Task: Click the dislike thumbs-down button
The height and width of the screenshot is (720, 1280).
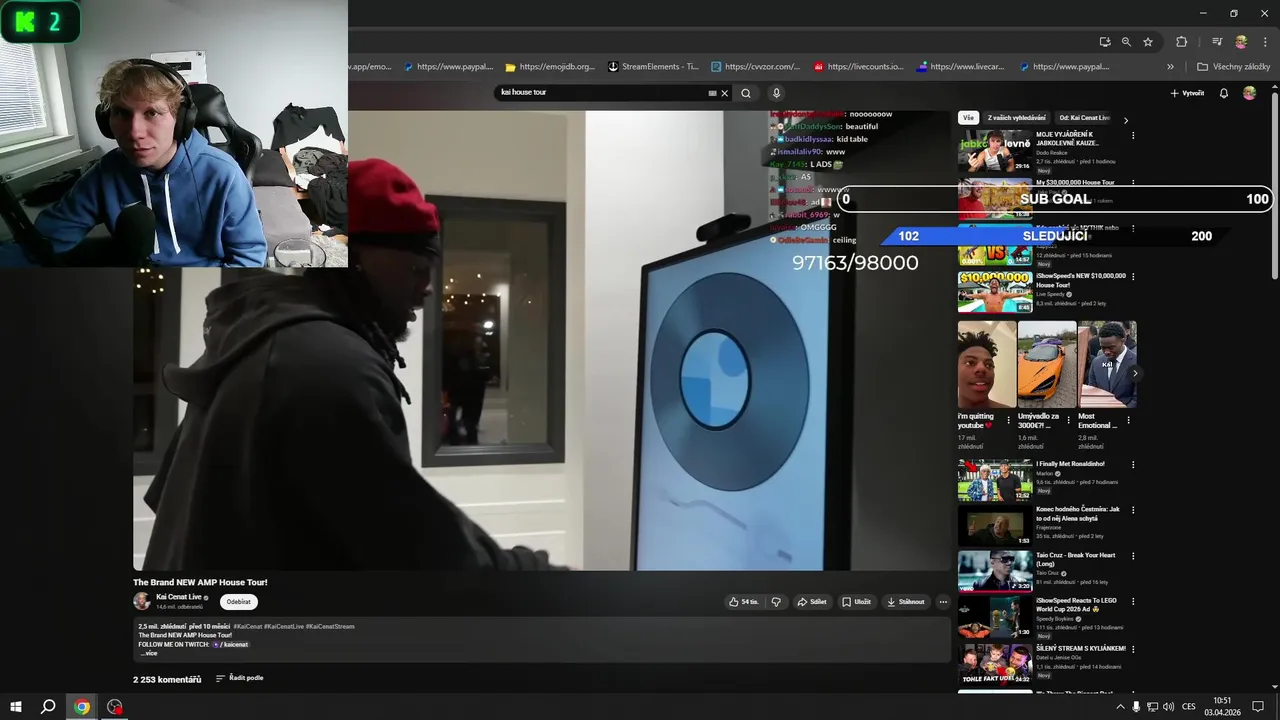Action: pos(775,602)
